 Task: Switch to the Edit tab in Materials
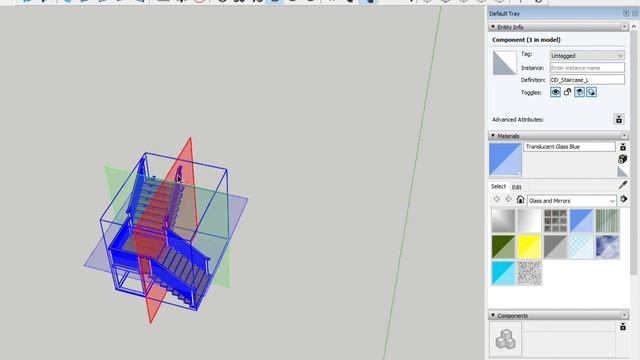tap(517, 187)
